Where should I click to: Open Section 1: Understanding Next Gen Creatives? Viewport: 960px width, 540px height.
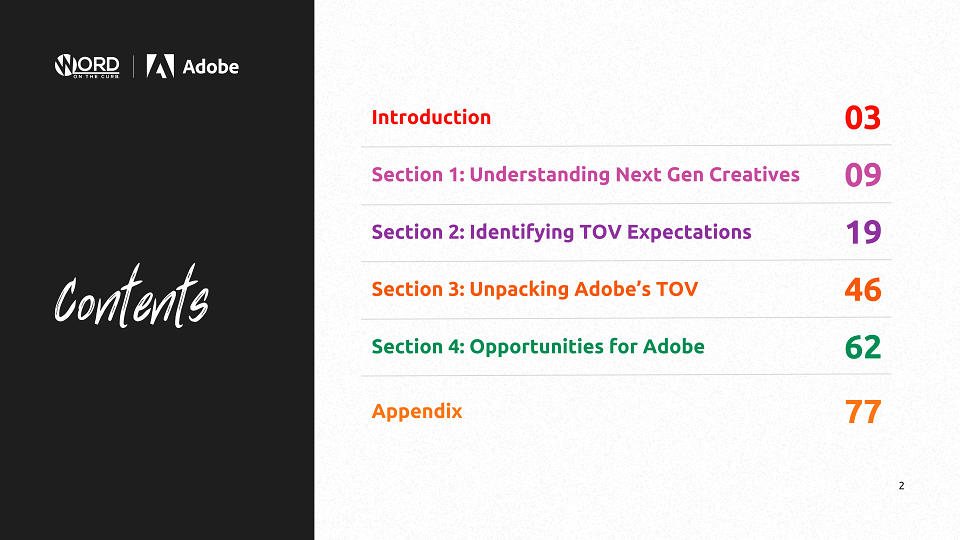pos(585,174)
